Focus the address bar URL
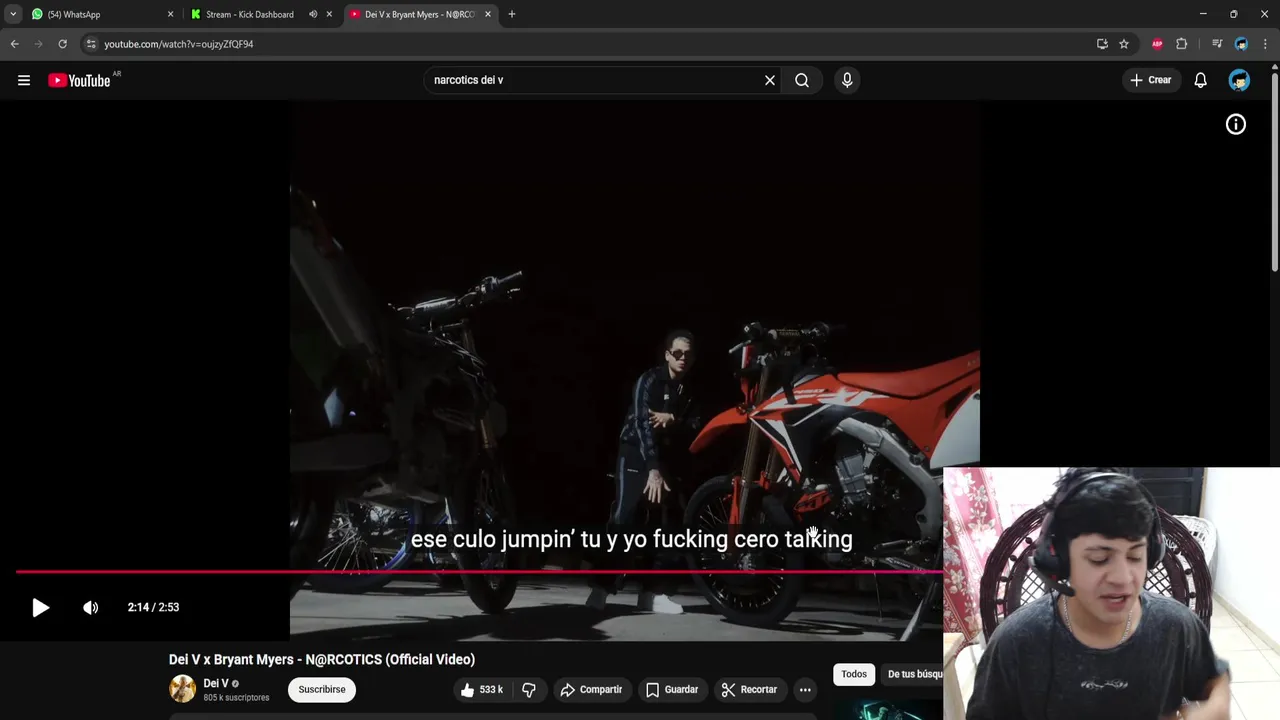Image resolution: width=1280 pixels, height=720 pixels. (x=179, y=44)
